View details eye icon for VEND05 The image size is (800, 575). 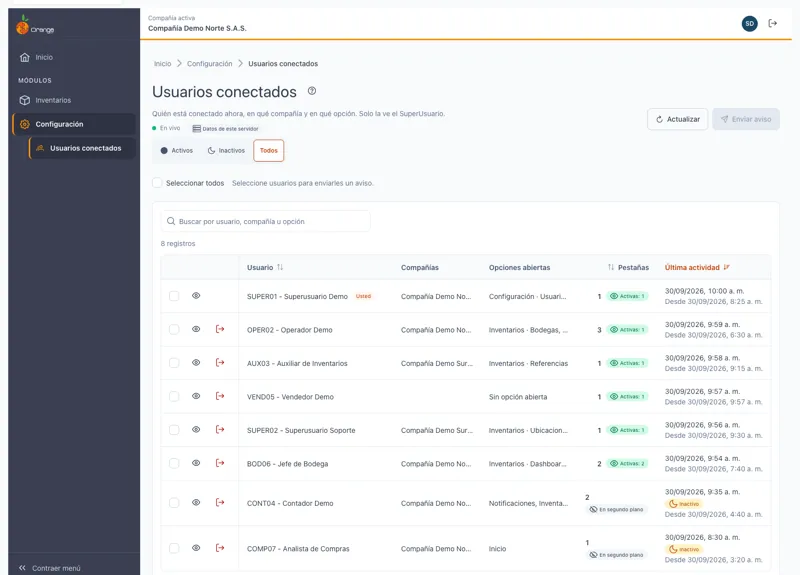point(196,396)
